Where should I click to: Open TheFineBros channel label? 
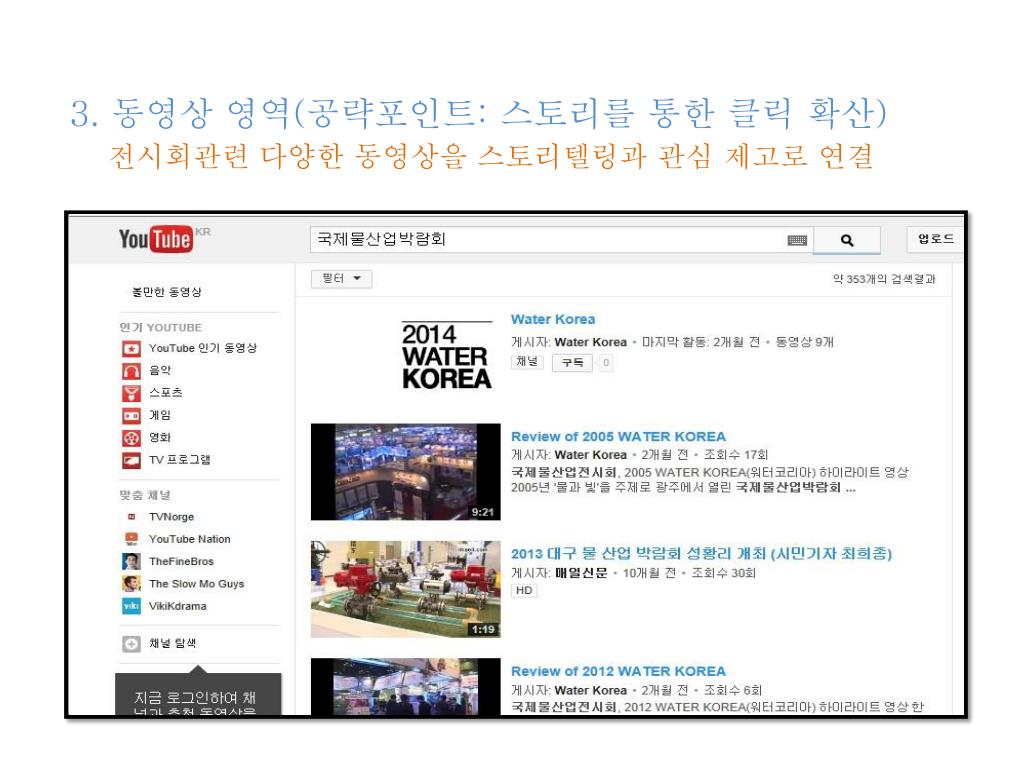coord(181,561)
